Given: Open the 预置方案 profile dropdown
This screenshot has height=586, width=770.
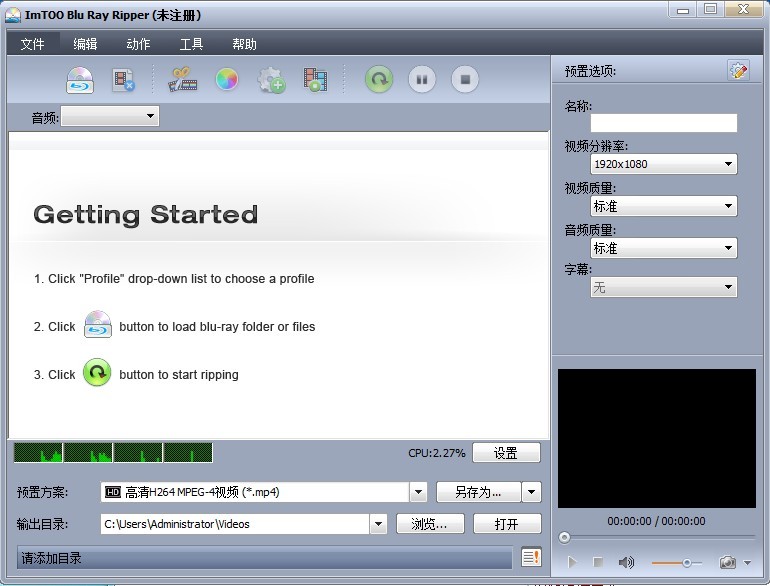Looking at the screenshot, I should click(418, 492).
